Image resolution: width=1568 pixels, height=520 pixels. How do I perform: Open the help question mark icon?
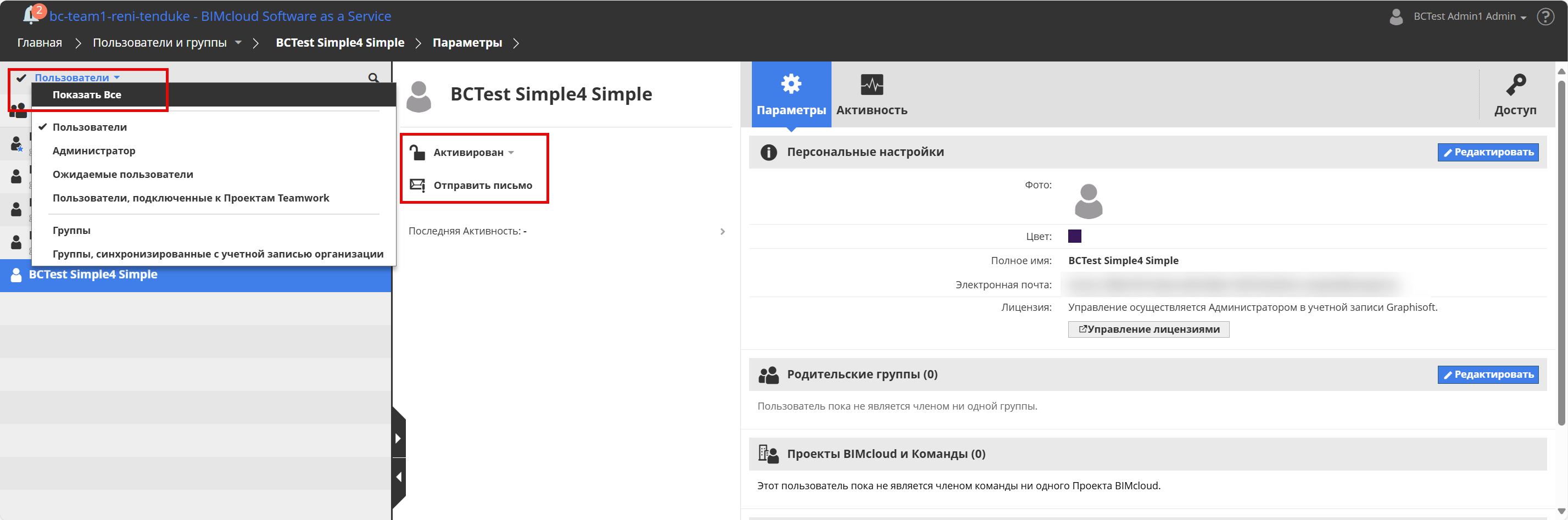pos(1545,16)
